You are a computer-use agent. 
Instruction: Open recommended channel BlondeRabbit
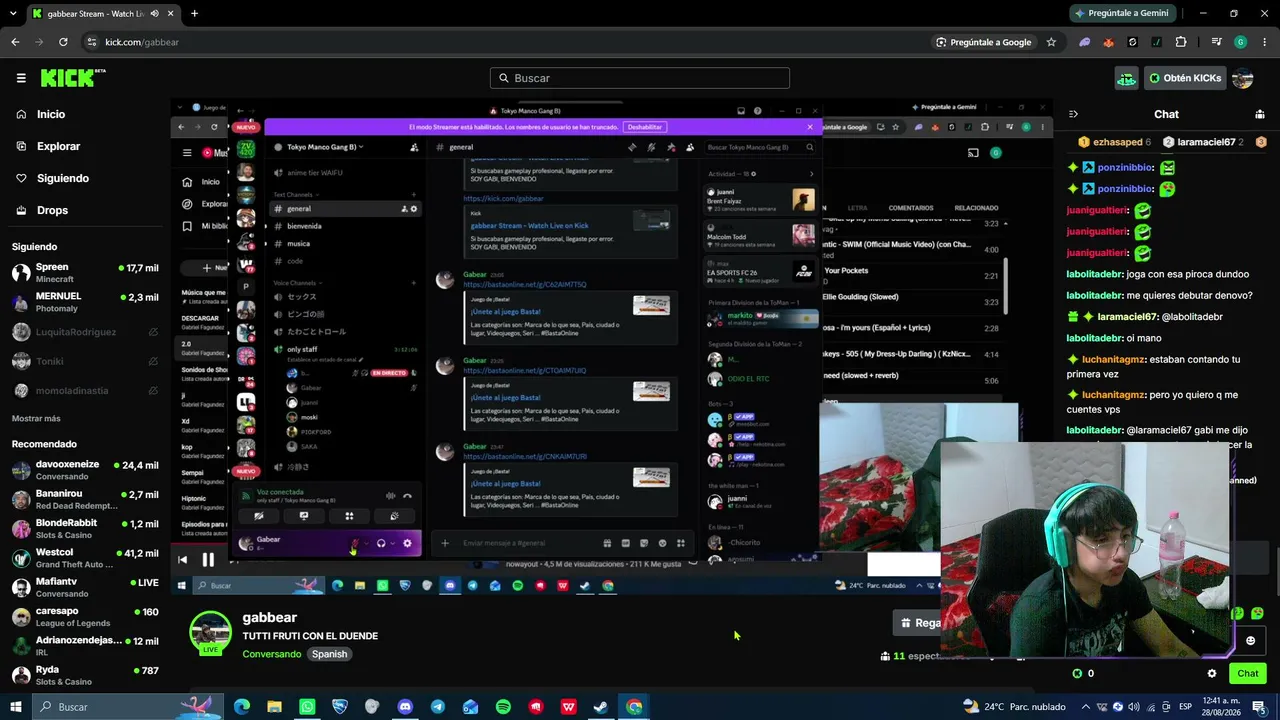point(85,528)
